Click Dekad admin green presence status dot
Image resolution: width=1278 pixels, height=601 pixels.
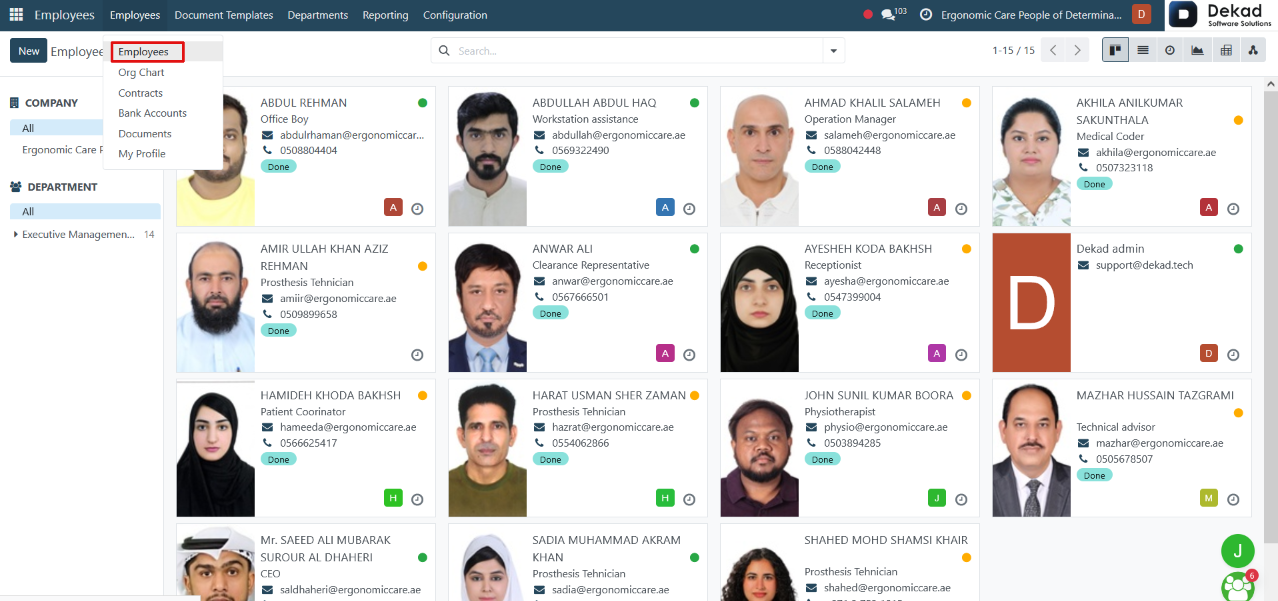[1238, 249]
